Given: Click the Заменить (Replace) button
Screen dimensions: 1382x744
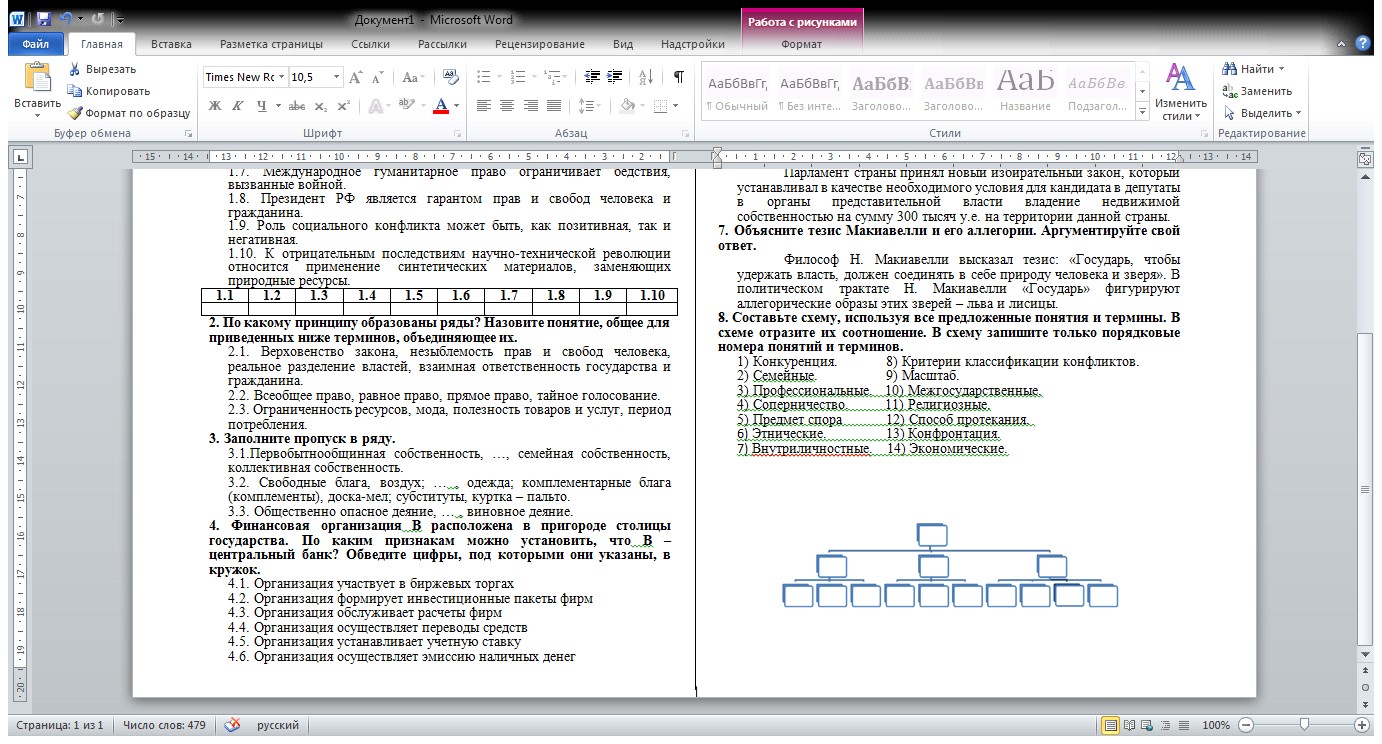Looking at the screenshot, I should [x=1258, y=91].
